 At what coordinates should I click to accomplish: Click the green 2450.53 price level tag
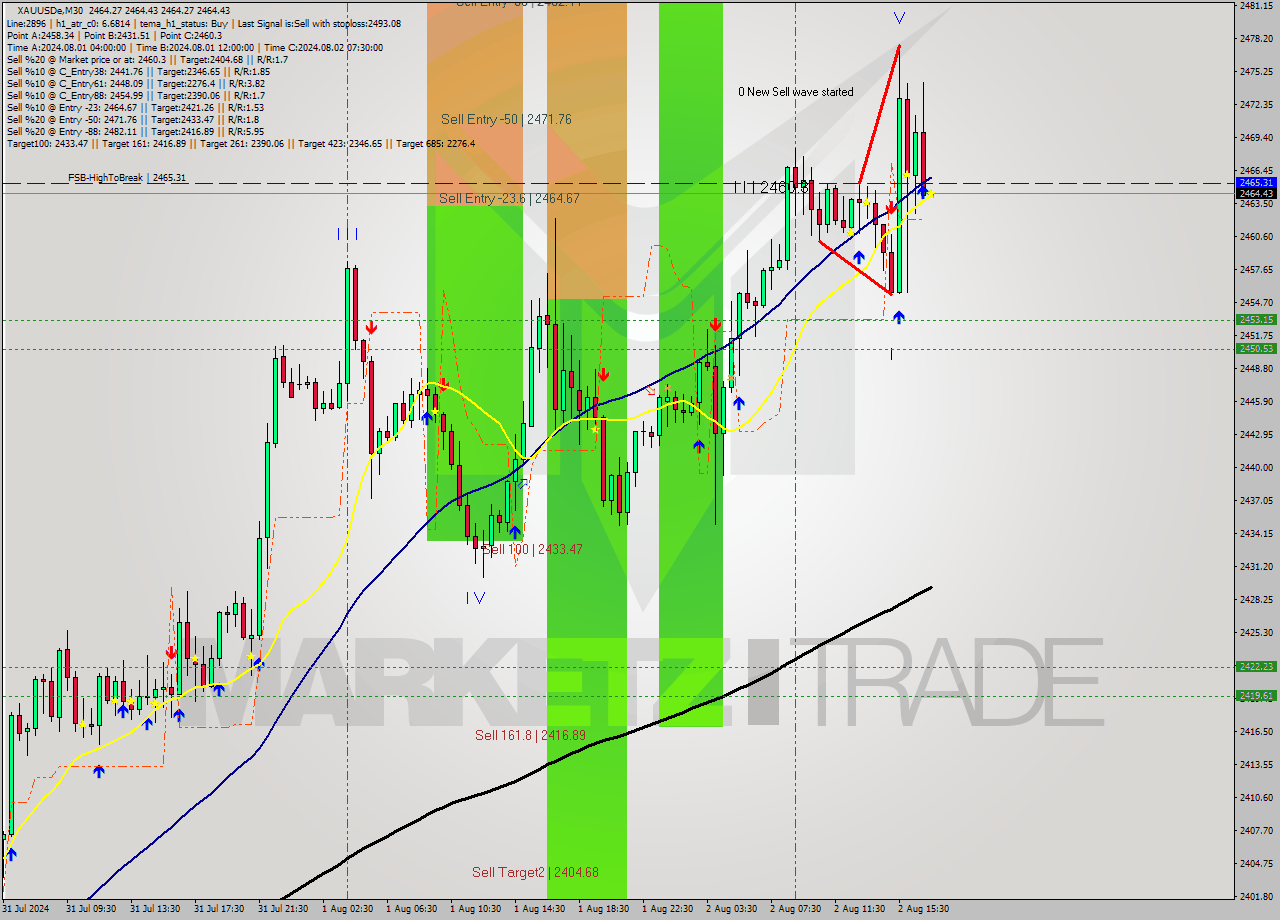pyautogui.click(x=1256, y=348)
